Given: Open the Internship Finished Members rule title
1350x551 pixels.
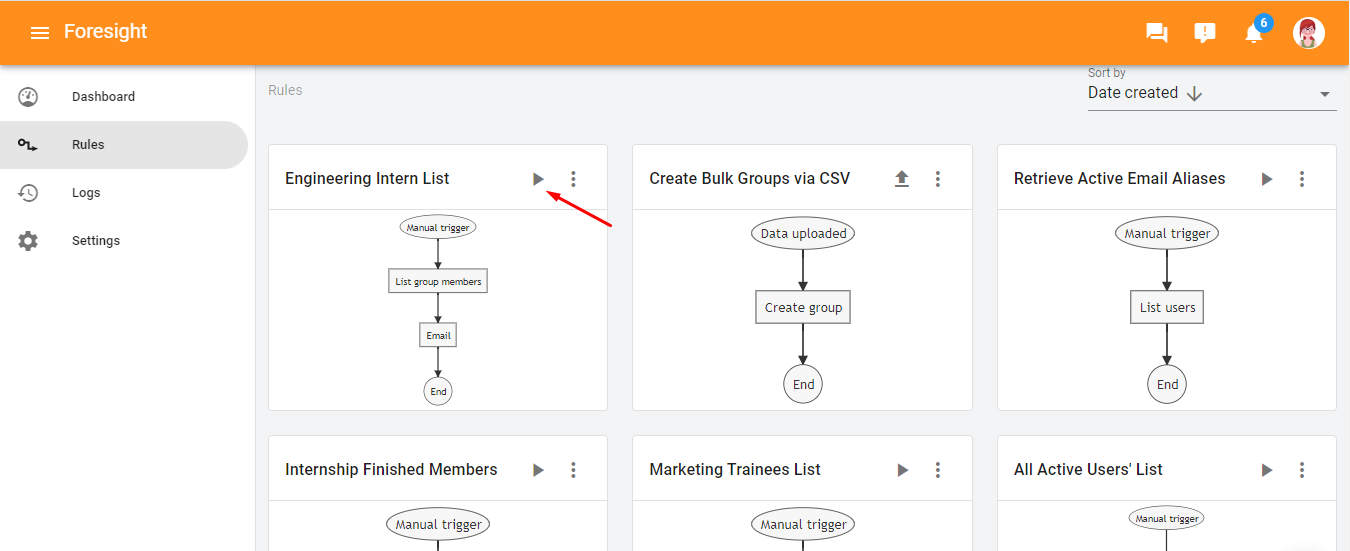Looking at the screenshot, I should tap(391, 470).
